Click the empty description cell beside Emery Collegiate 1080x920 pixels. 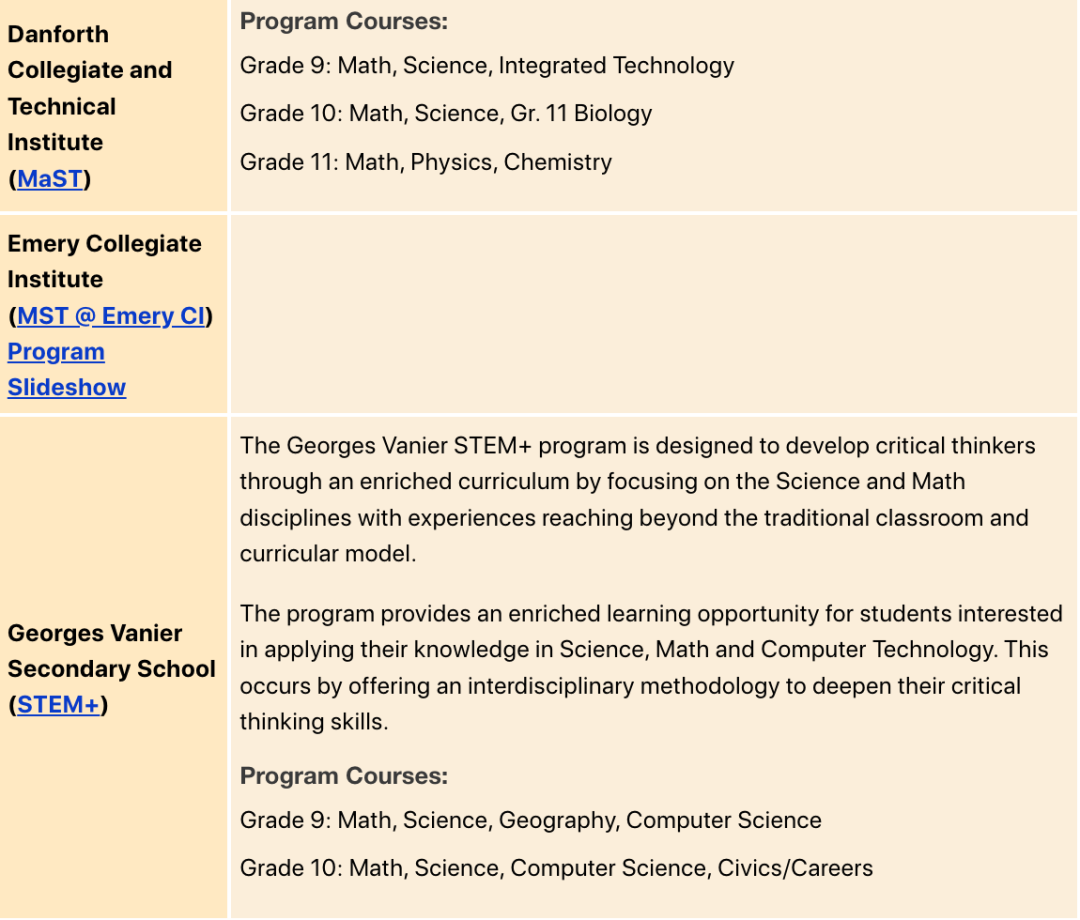pyautogui.click(x=654, y=315)
